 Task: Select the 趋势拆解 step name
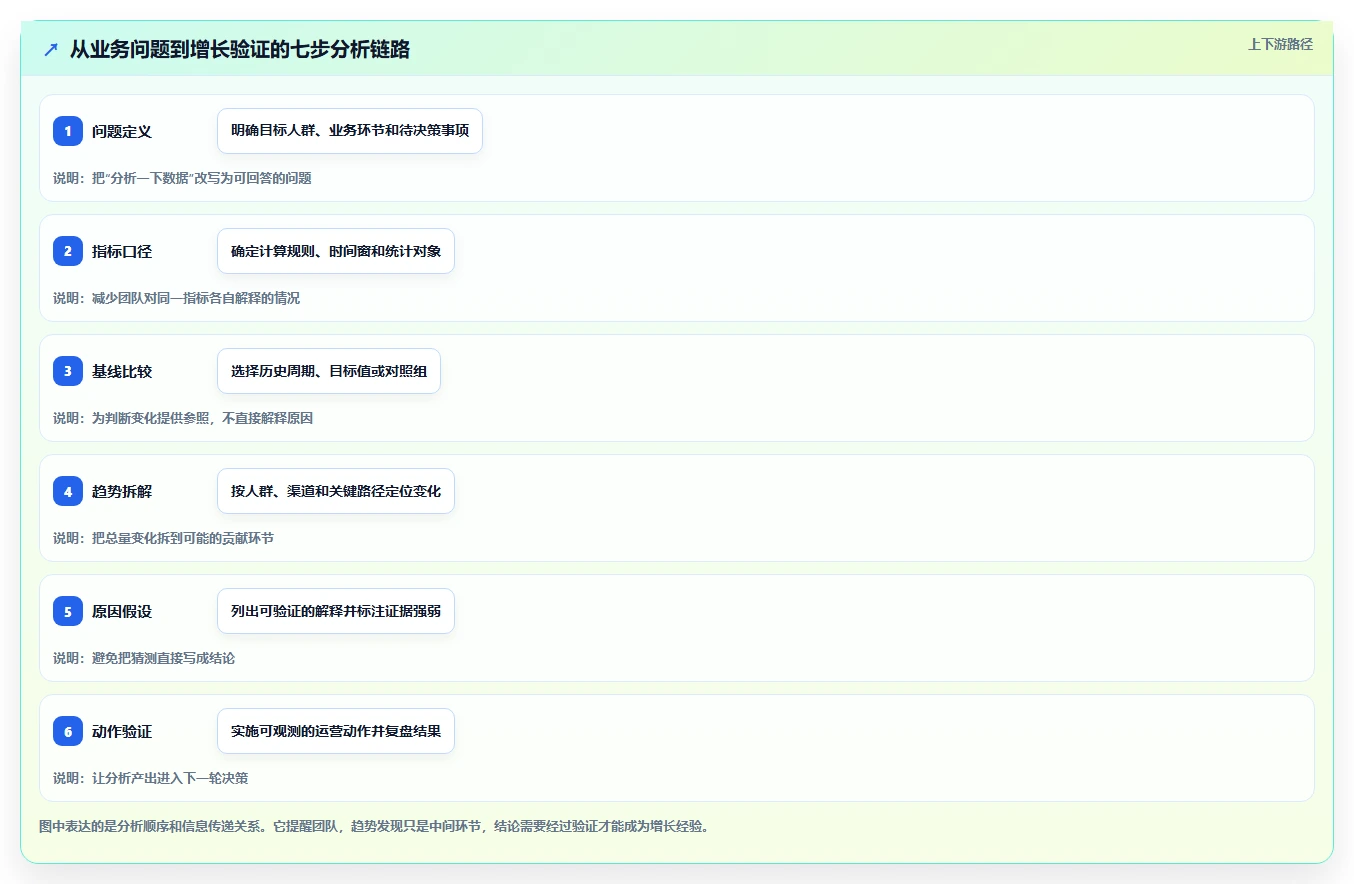point(122,491)
